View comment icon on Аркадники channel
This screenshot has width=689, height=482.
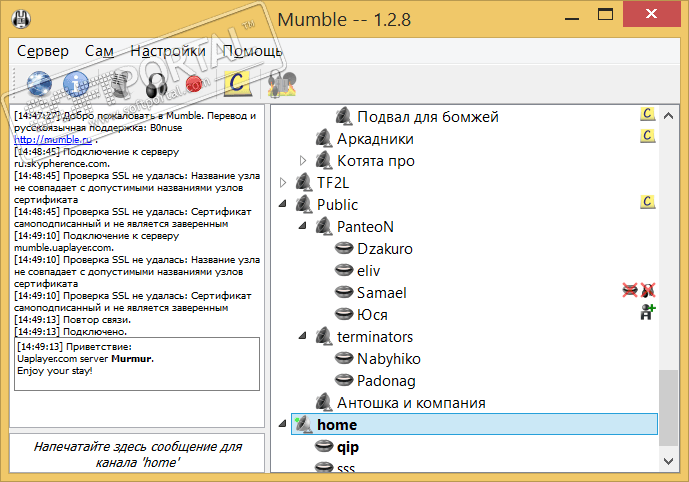tap(647, 136)
